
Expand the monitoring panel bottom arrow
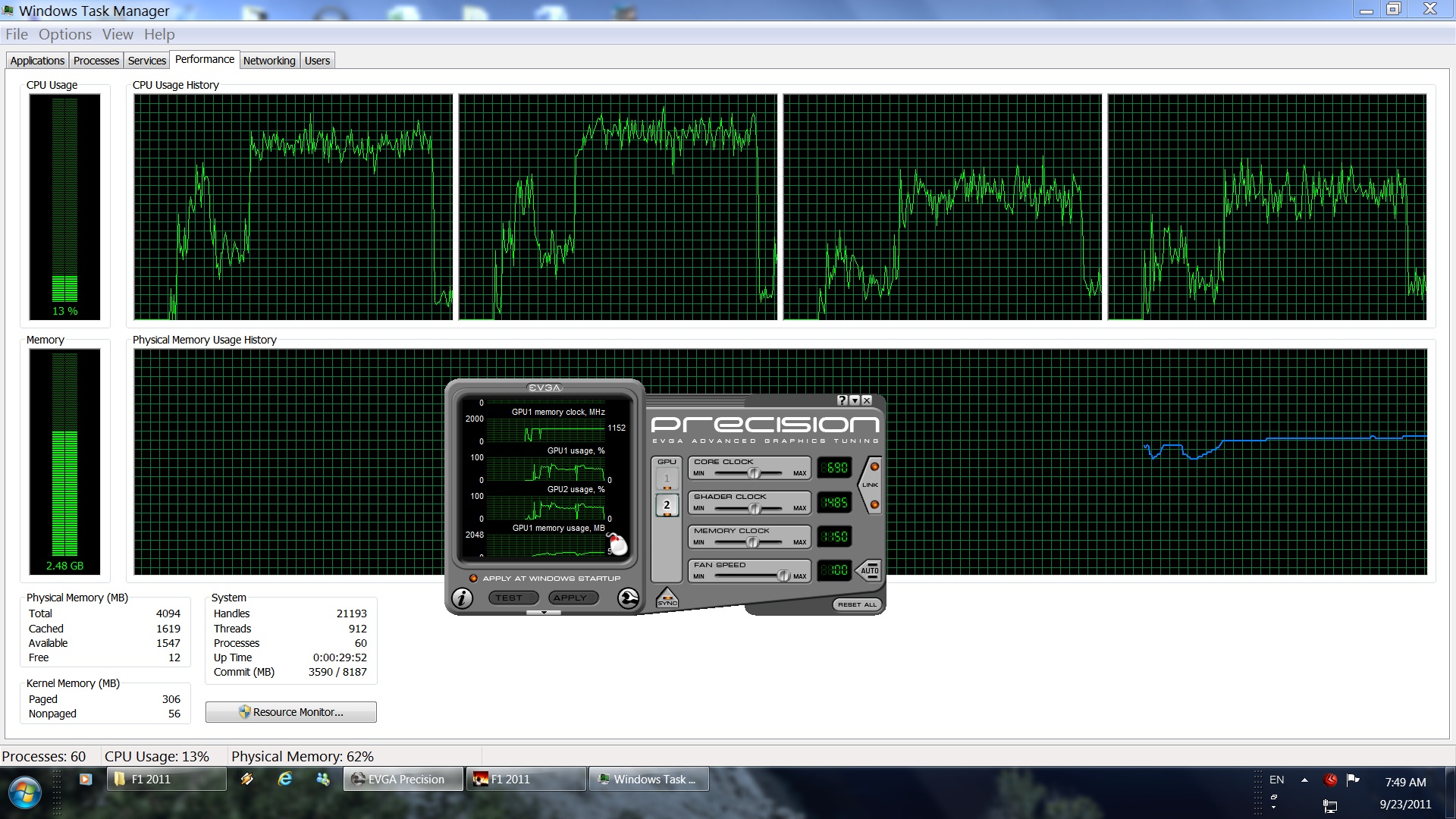pyautogui.click(x=544, y=612)
